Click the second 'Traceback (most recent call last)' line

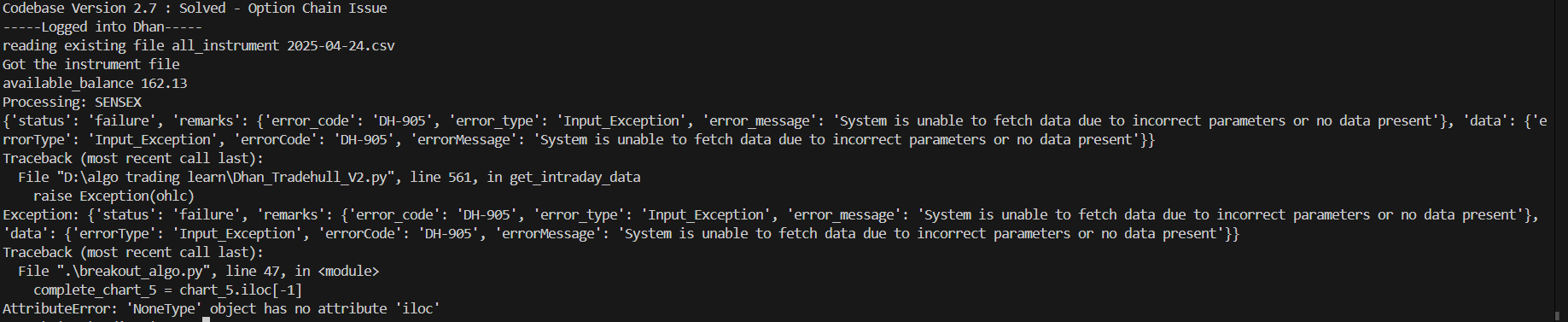(x=133, y=253)
